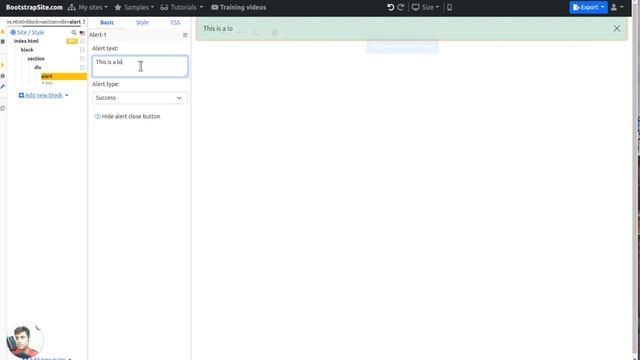
Task: Switch to the CSS tab
Action: [175, 22]
